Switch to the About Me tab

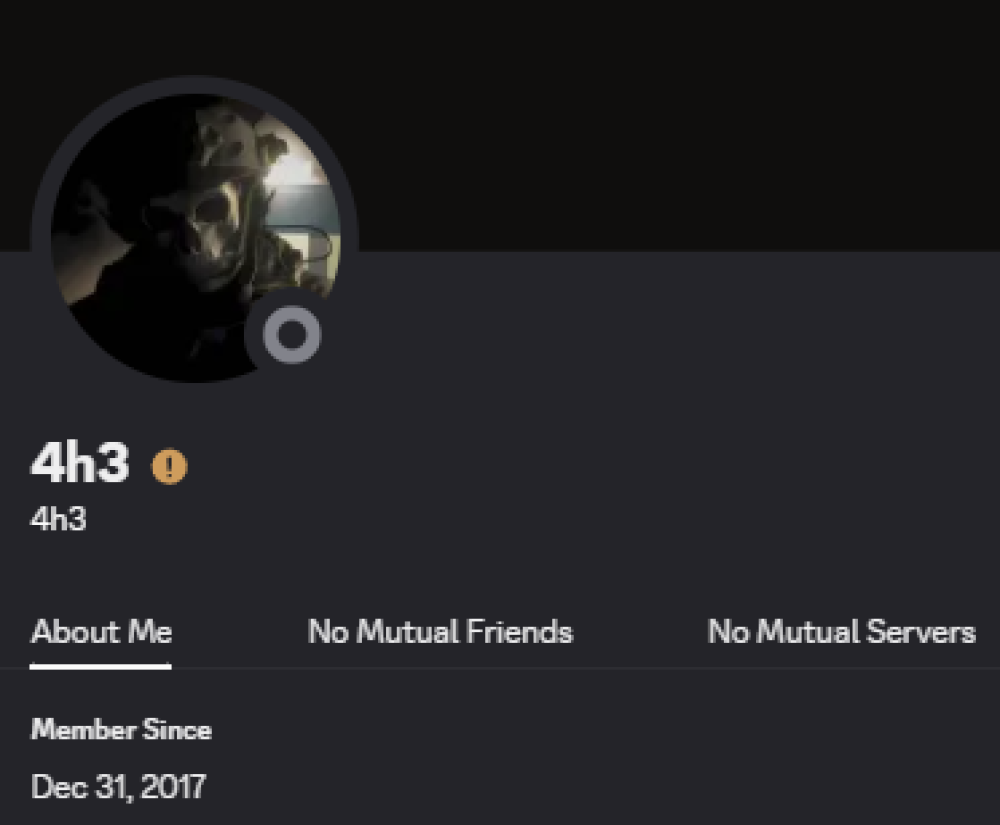(x=101, y=632)
